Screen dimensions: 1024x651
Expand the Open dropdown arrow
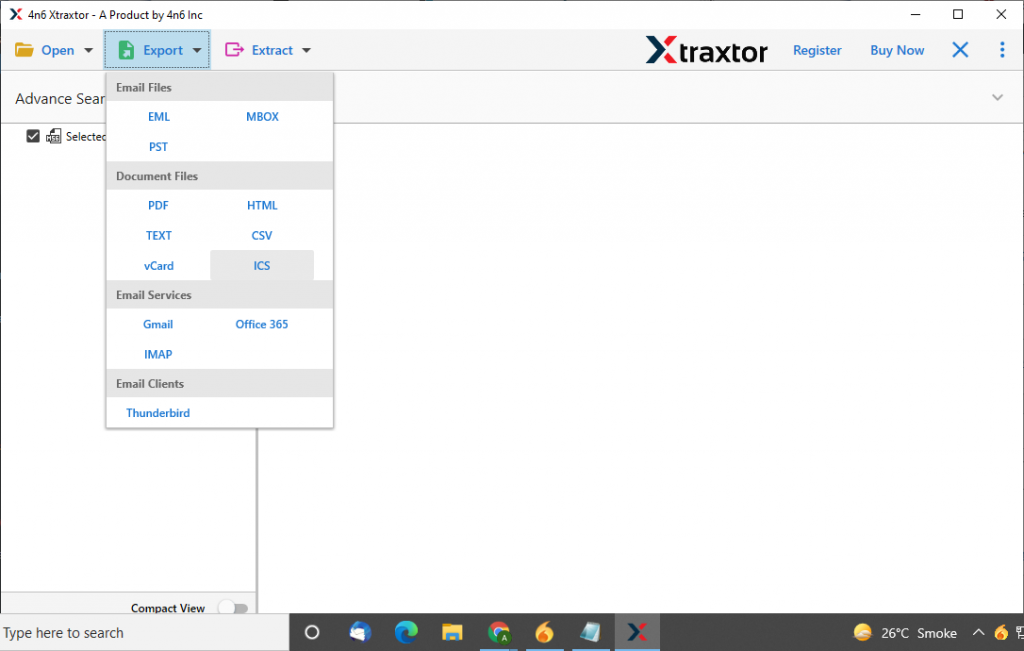pos(88,50)
